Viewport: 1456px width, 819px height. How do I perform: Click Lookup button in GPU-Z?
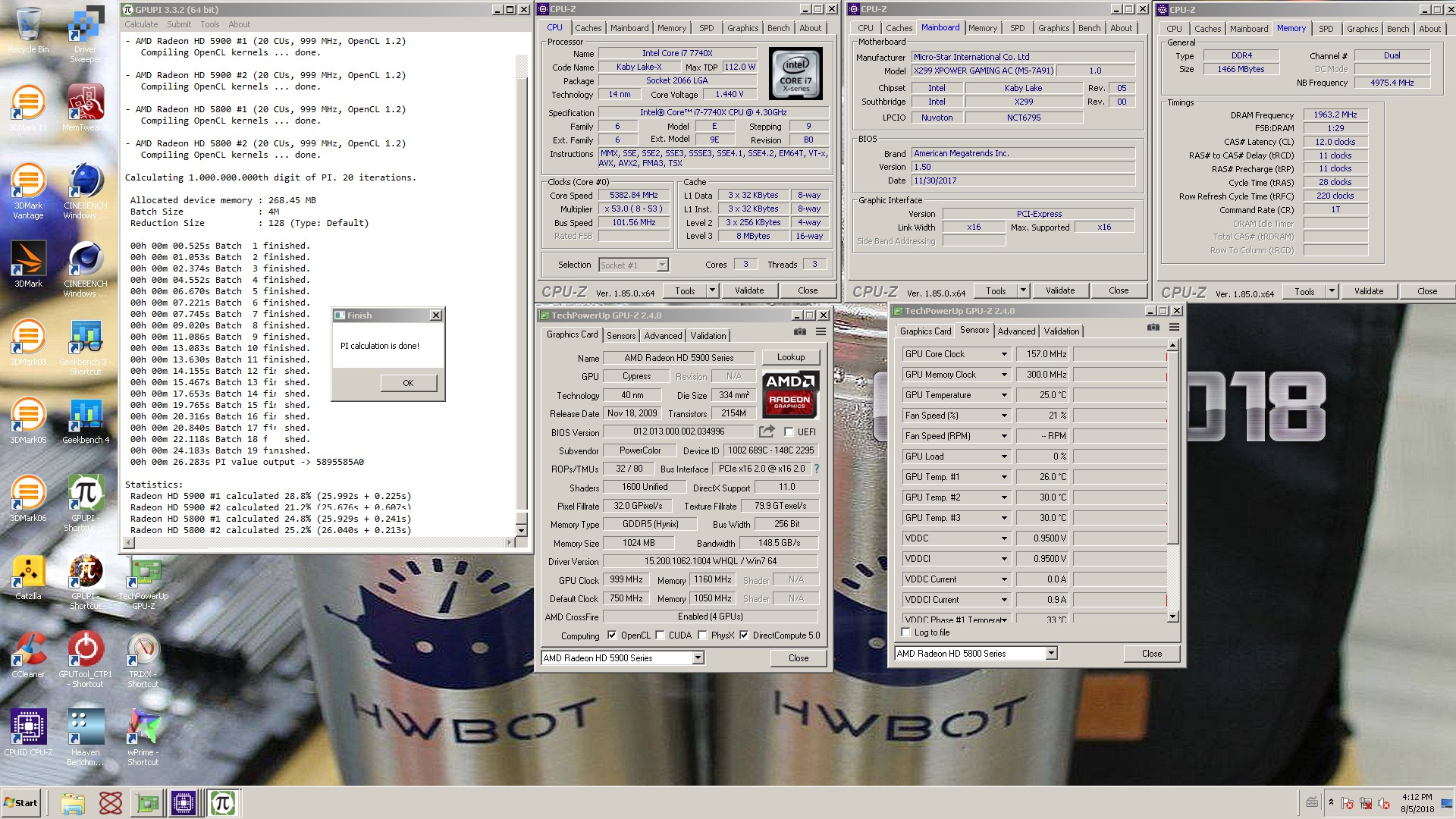[791, 357]
